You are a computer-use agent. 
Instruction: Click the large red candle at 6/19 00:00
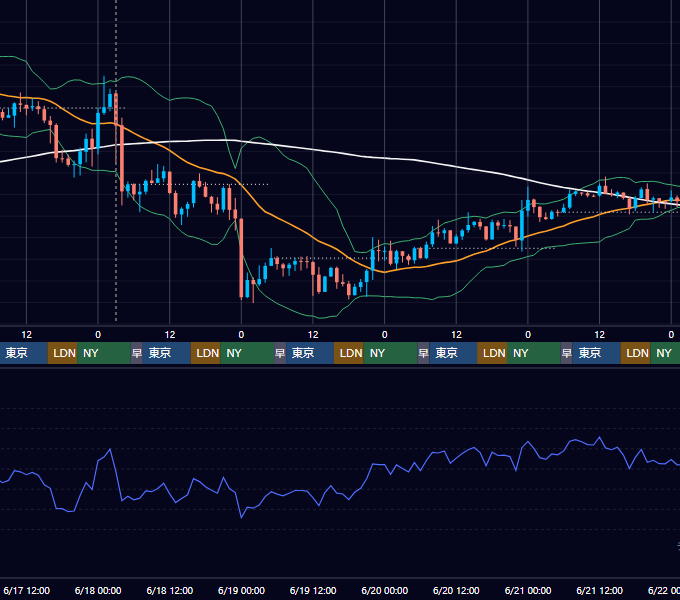coord(241,258)
